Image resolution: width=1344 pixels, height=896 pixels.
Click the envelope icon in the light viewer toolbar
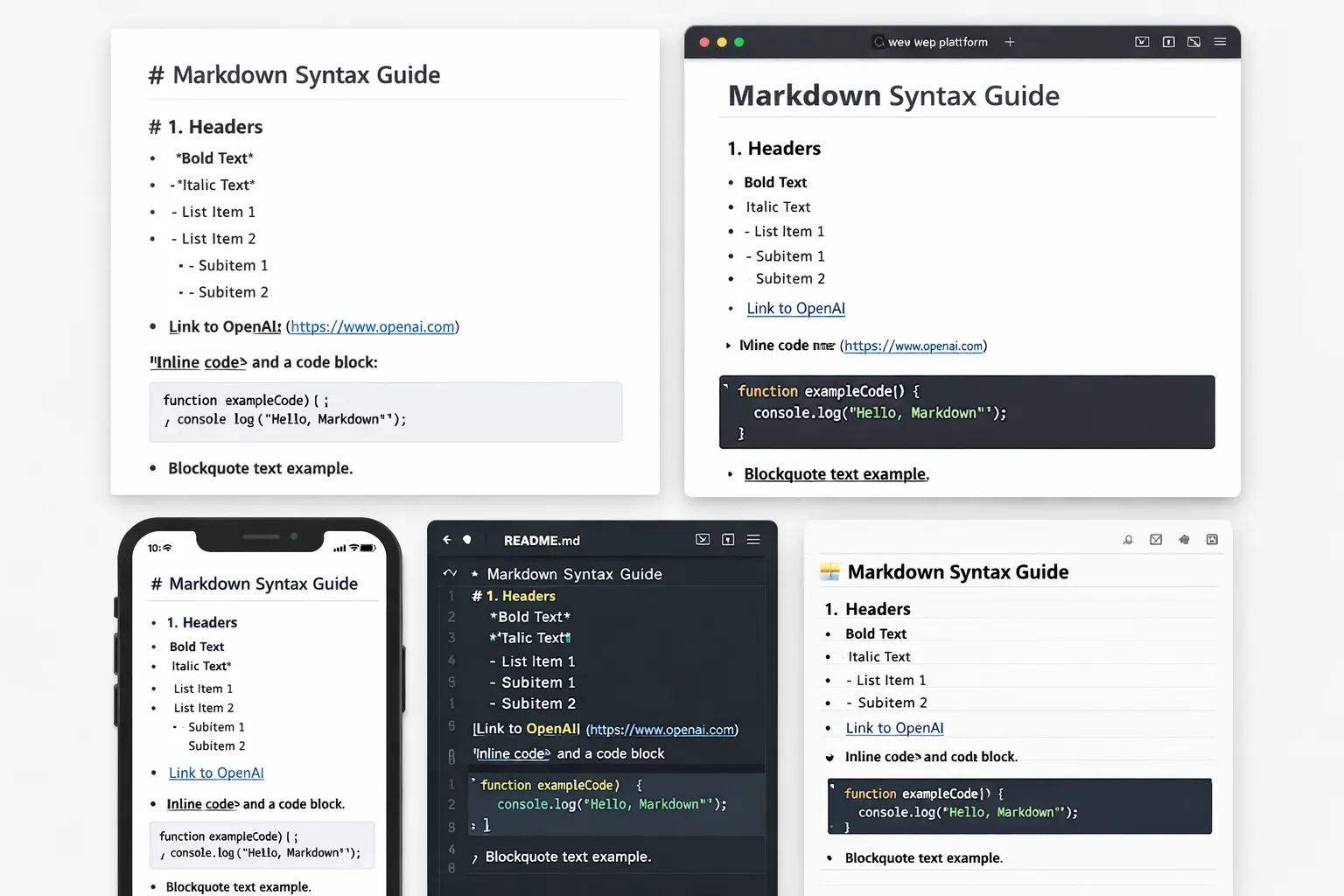[1156, 540]
